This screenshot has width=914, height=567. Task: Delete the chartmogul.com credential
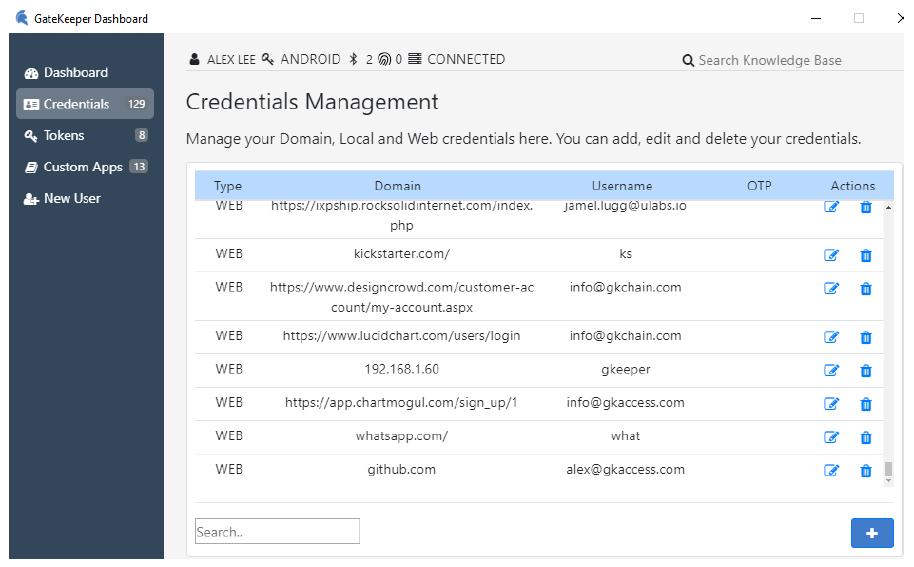pos(866,404)
